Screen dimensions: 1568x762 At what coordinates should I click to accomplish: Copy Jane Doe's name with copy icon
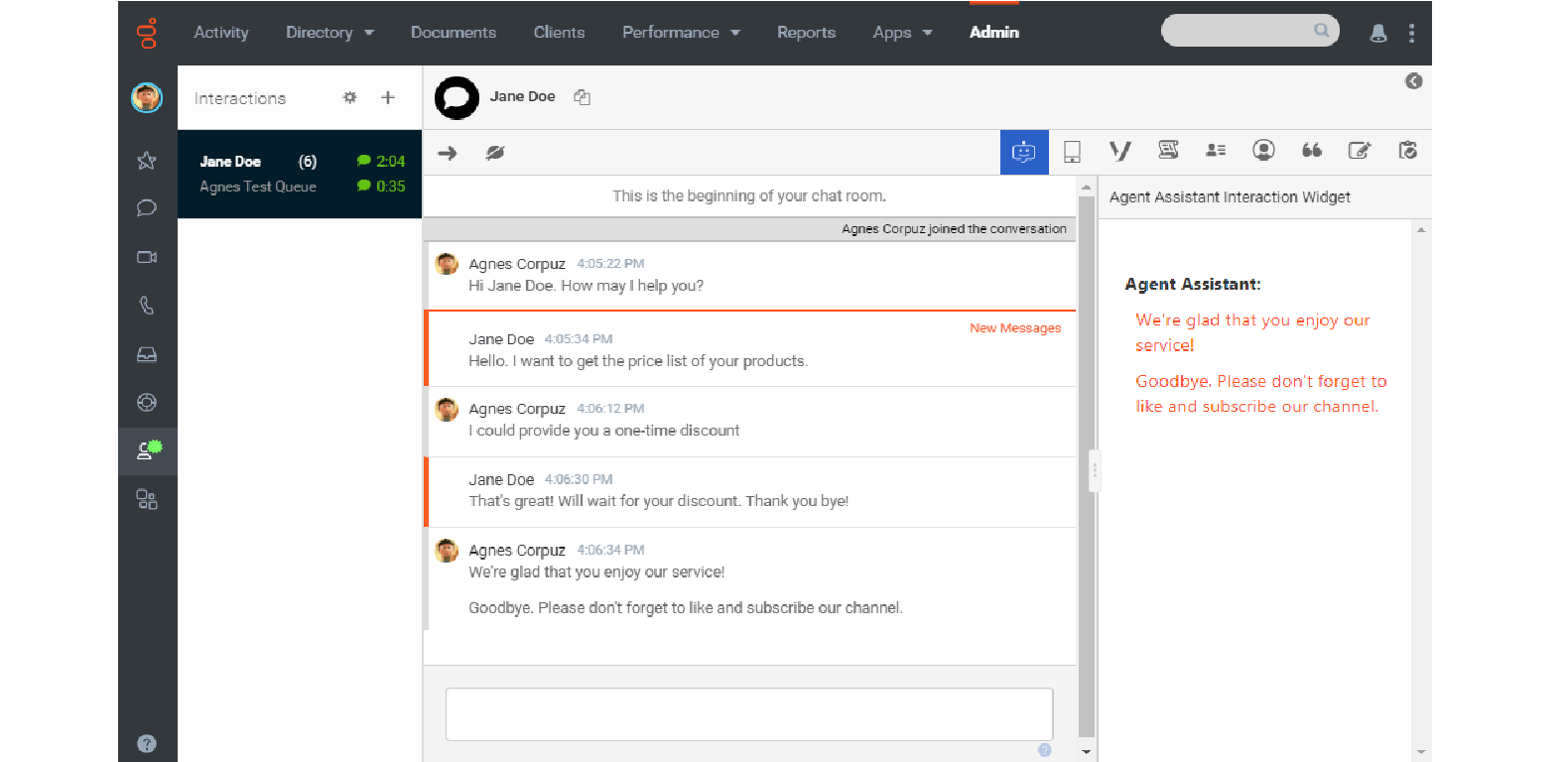coord(583,97)
